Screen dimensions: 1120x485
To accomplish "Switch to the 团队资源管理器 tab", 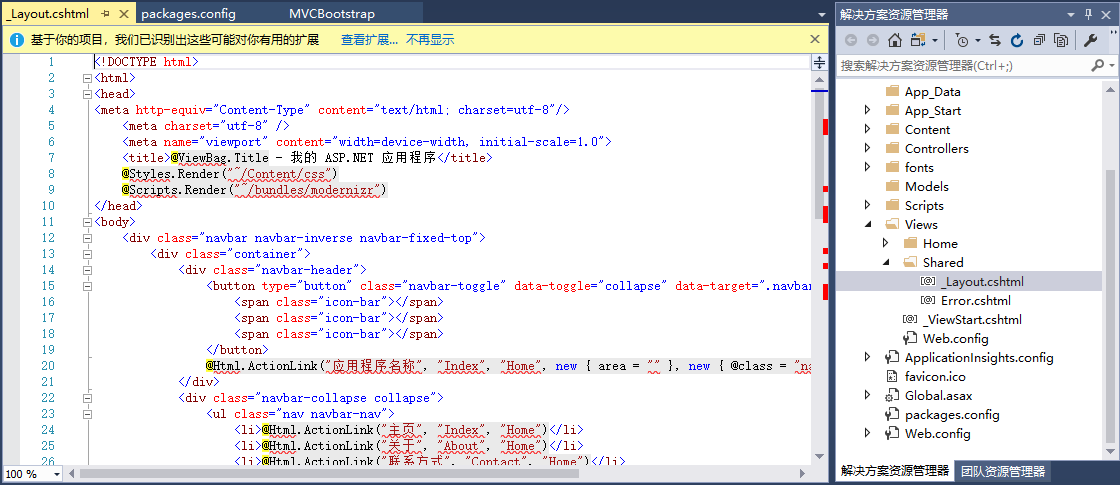I will (1003, 471).
